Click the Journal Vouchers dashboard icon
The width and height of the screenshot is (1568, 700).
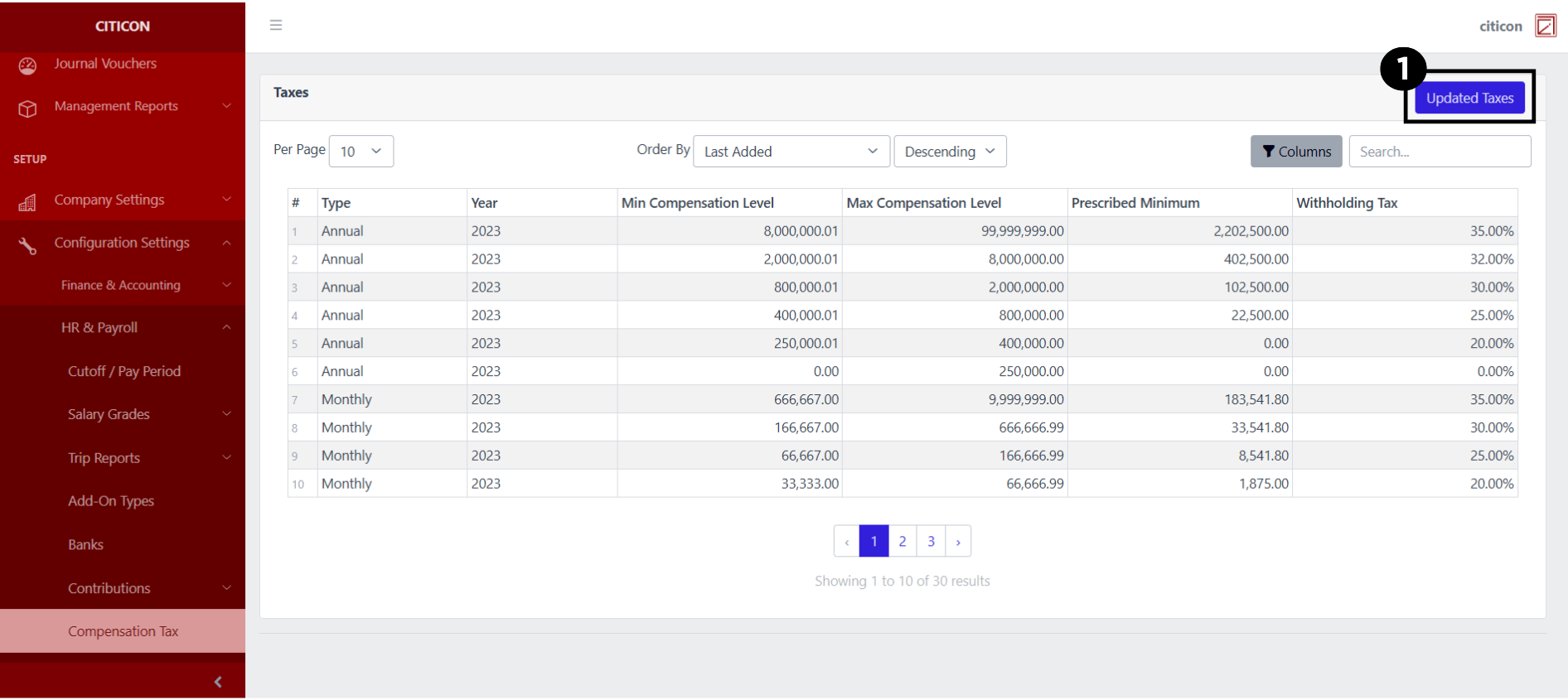point(27,65)
